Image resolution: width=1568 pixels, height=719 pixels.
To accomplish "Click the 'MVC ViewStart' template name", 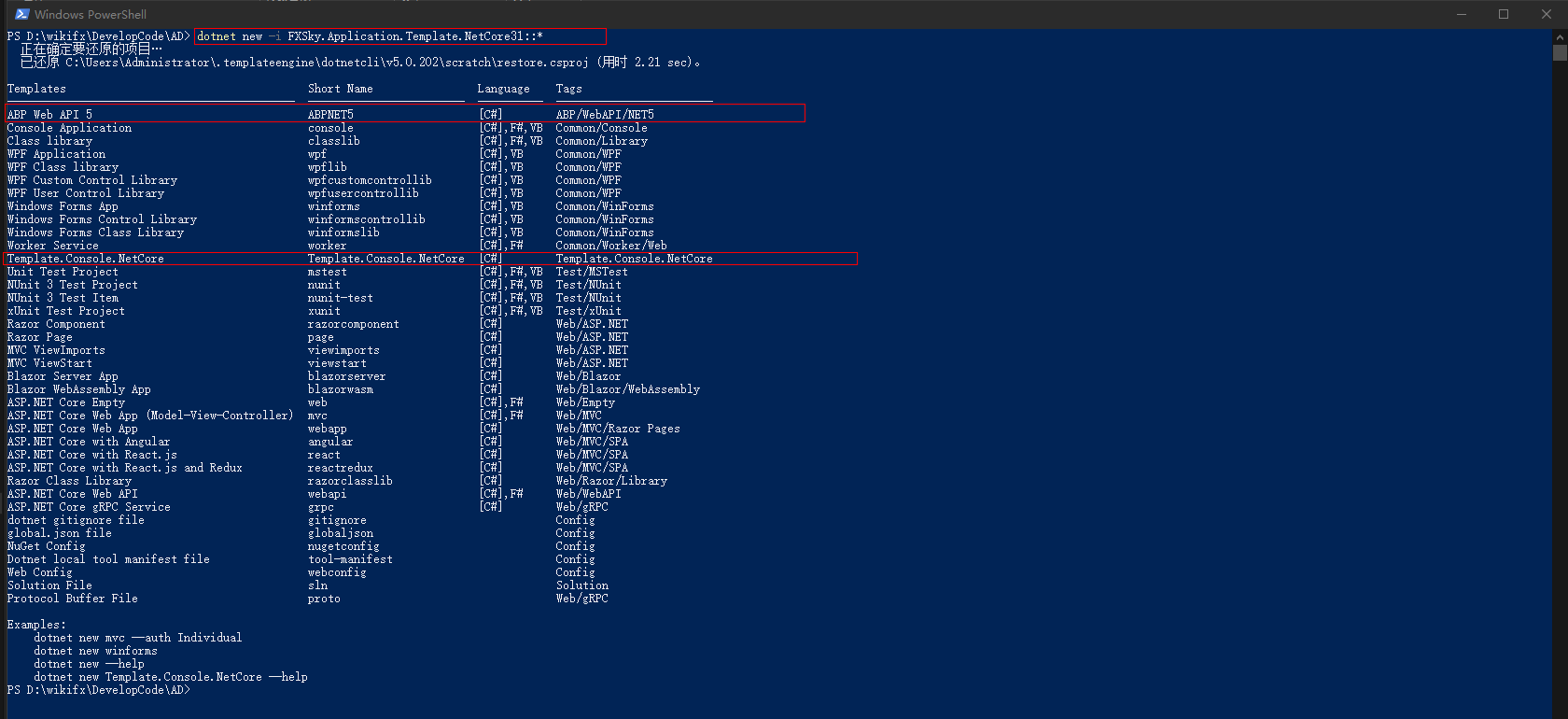I will pyautogui.click(x=49, y=363).
